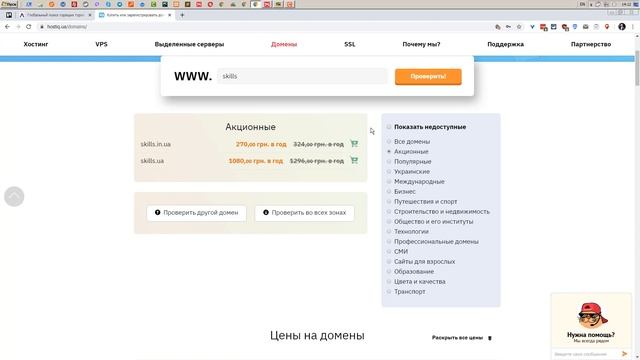The image size is (640, 360).
Task: Close the active hostiq domains tab
Action: (169, 15)
